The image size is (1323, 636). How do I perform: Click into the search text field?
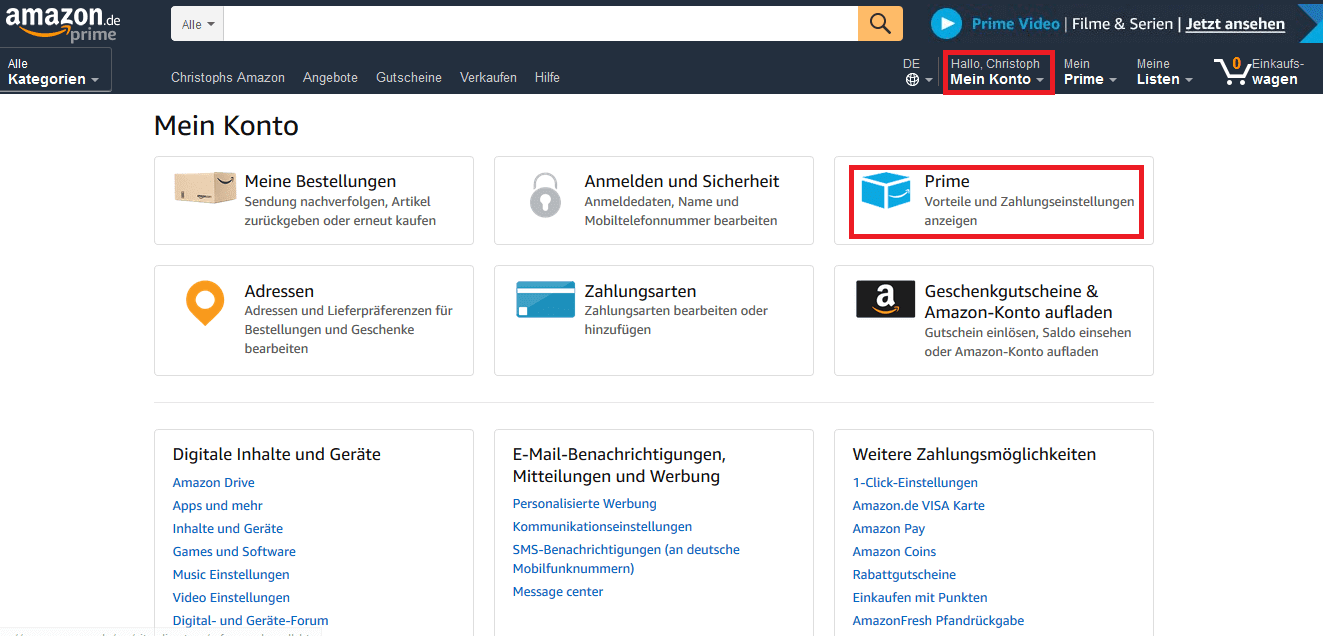(x=540, y=24)
